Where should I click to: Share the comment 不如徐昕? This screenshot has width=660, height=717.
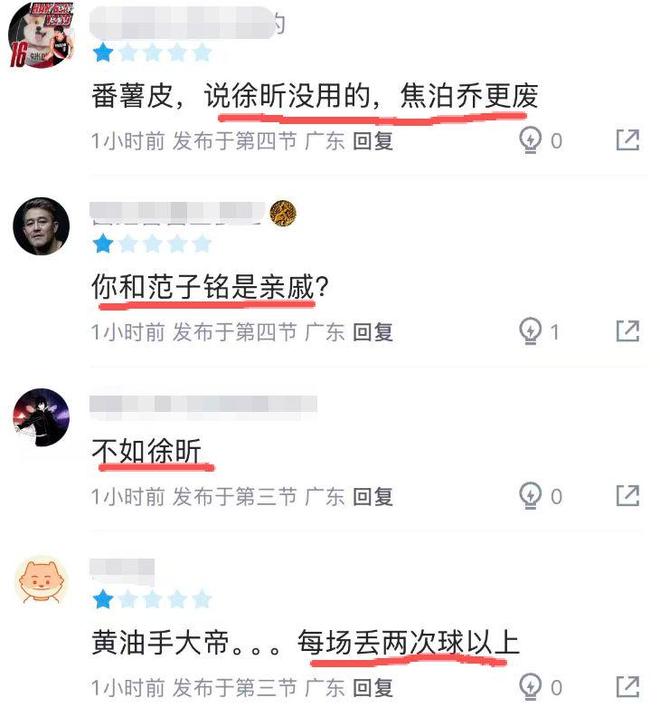(x=628, y=496)
